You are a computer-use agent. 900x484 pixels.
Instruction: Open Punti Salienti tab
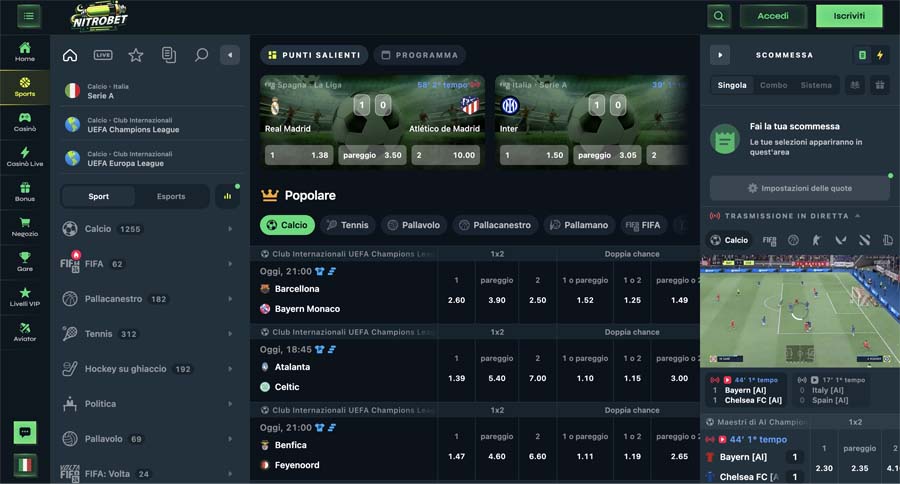coord(314,55)
